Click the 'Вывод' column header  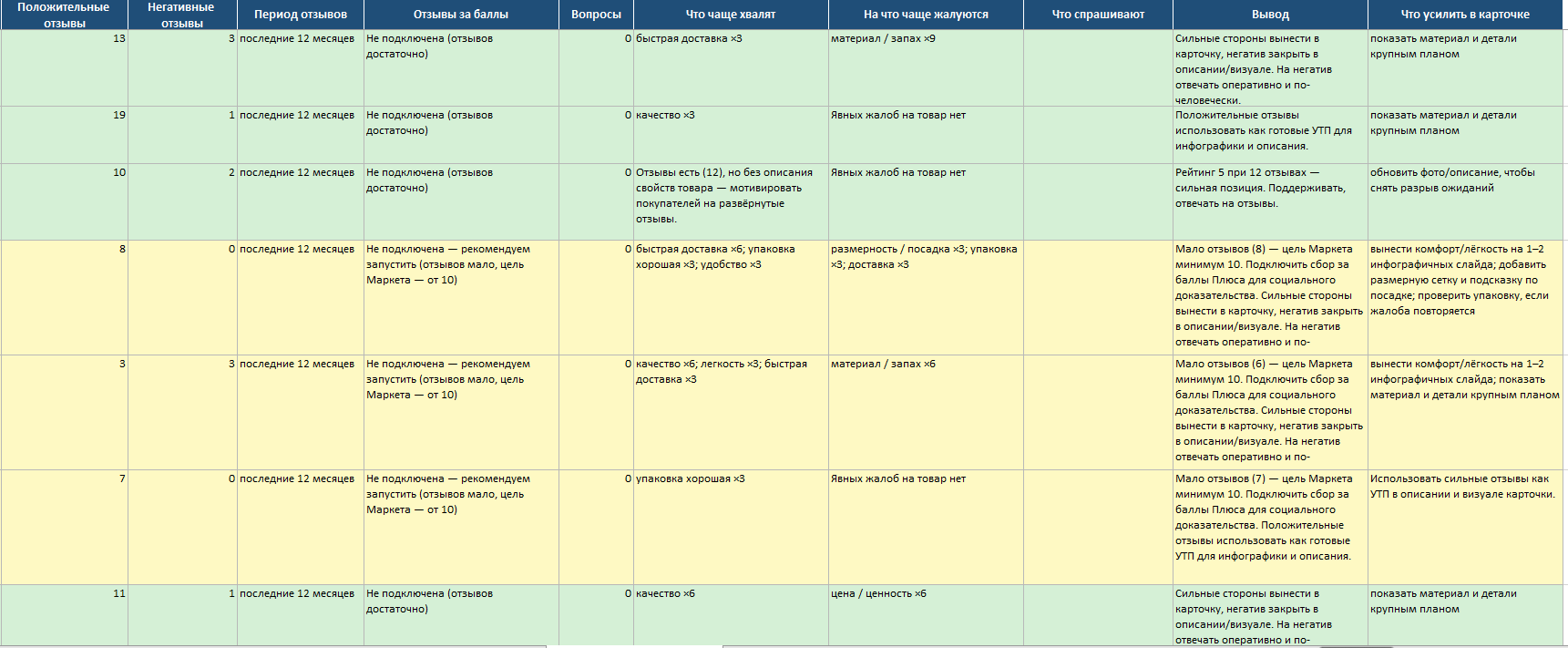pos(1270,15)
